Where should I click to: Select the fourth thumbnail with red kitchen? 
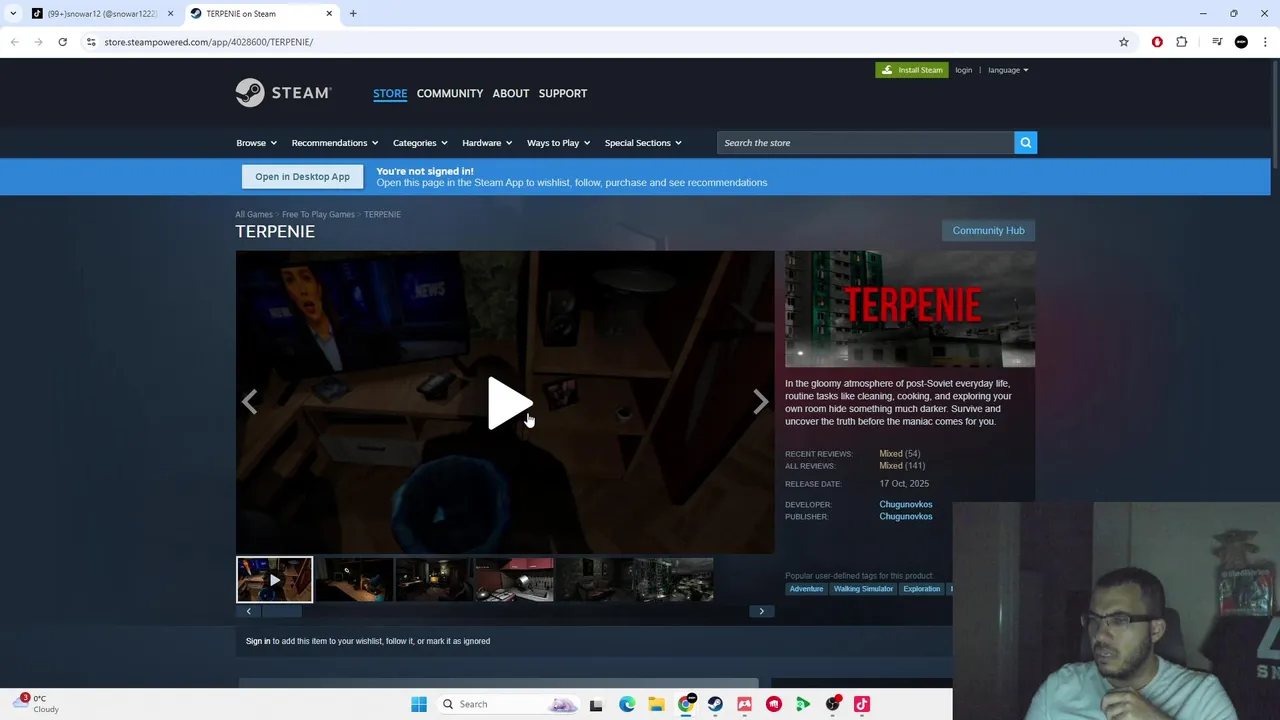click(x=514, y=580)
